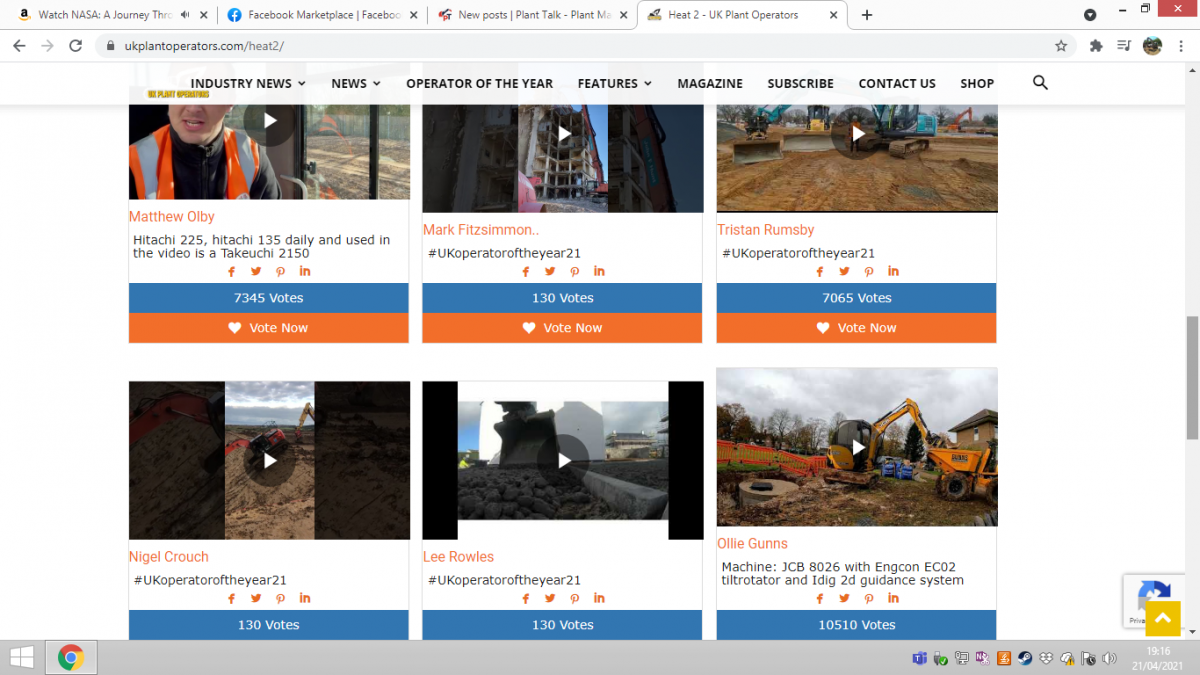Play Matthew Olby's video
1200x675 pixels.
[269, 120]
